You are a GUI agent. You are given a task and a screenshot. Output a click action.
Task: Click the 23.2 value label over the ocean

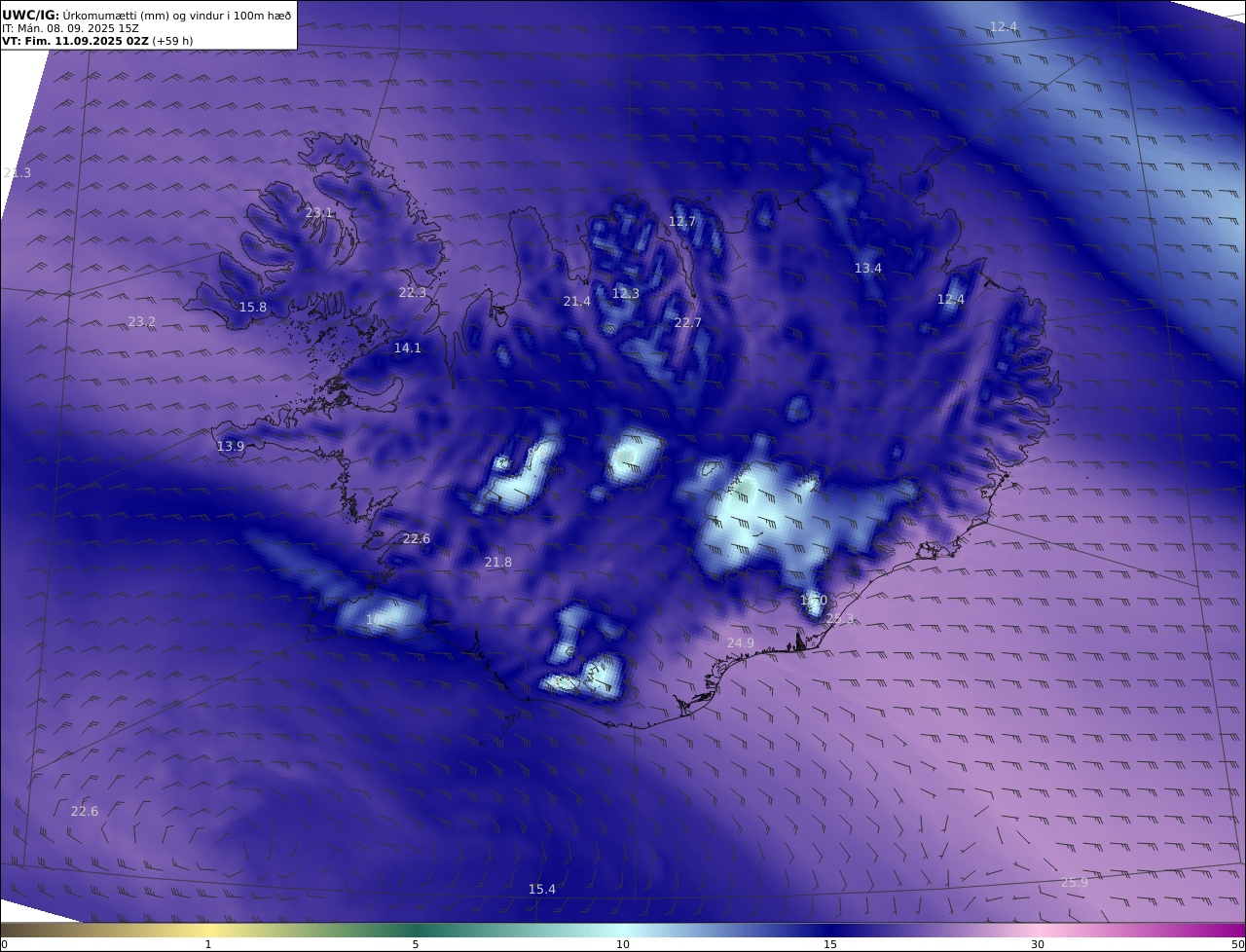[x=142, y=321]
